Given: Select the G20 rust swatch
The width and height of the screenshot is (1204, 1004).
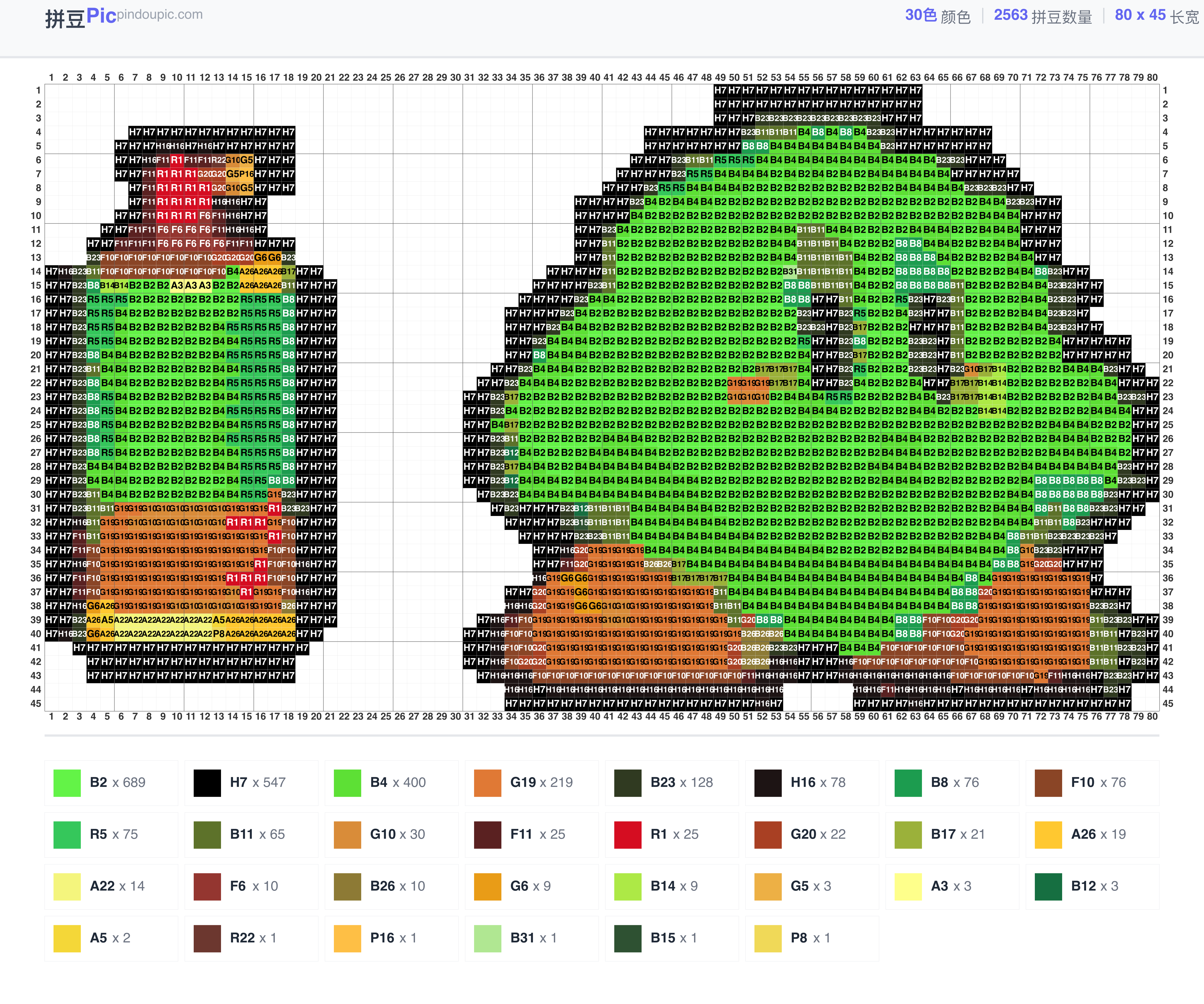Looking at the screenshot, I should [768, 834].
